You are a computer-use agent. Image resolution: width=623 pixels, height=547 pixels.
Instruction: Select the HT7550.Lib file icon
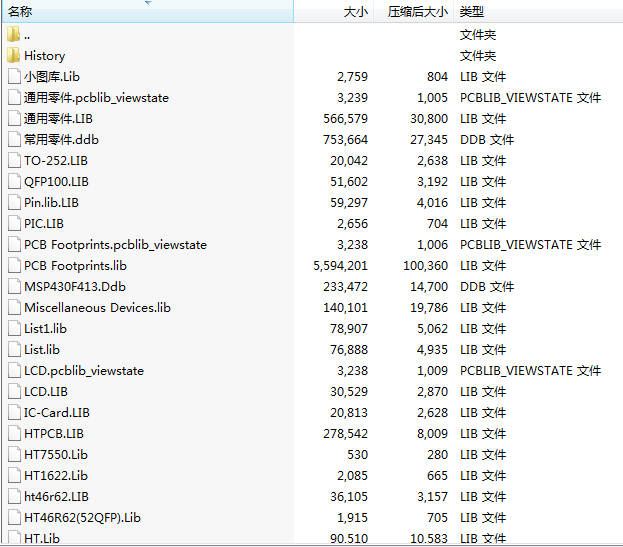click(x=14, y=454)
